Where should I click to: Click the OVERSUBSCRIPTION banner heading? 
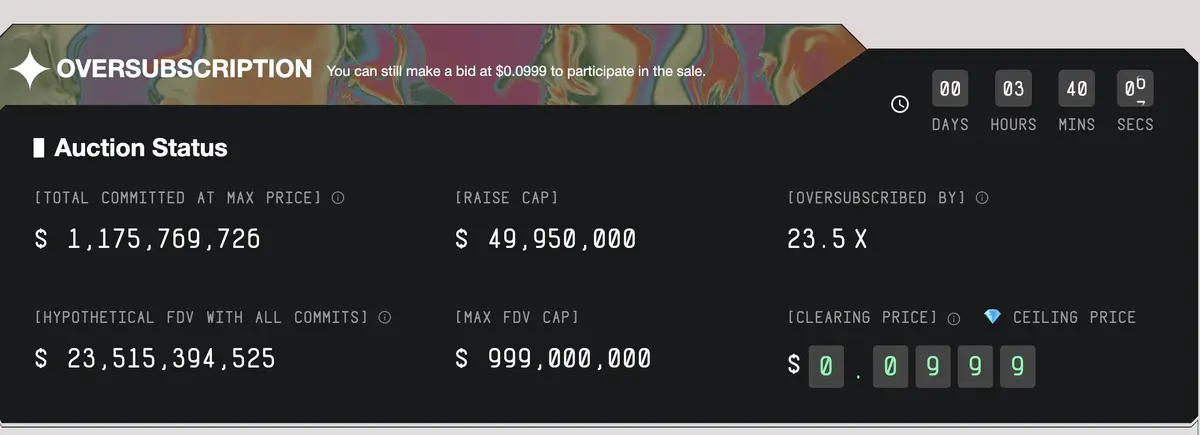pos(185,70)
